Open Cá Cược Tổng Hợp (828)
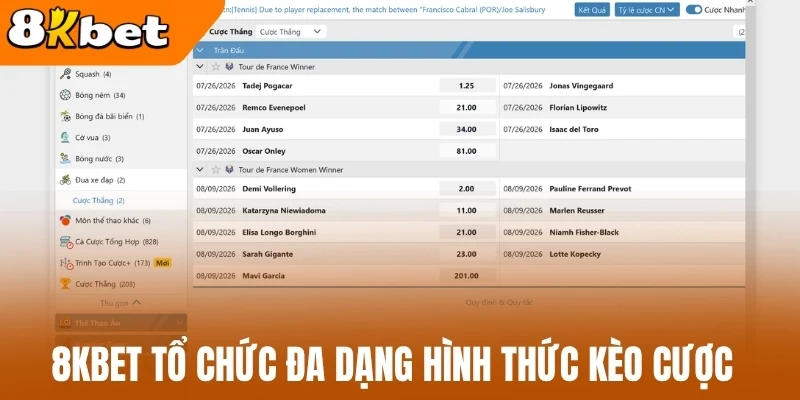Screen dimensions: 800x400 [x=121, y=242]
